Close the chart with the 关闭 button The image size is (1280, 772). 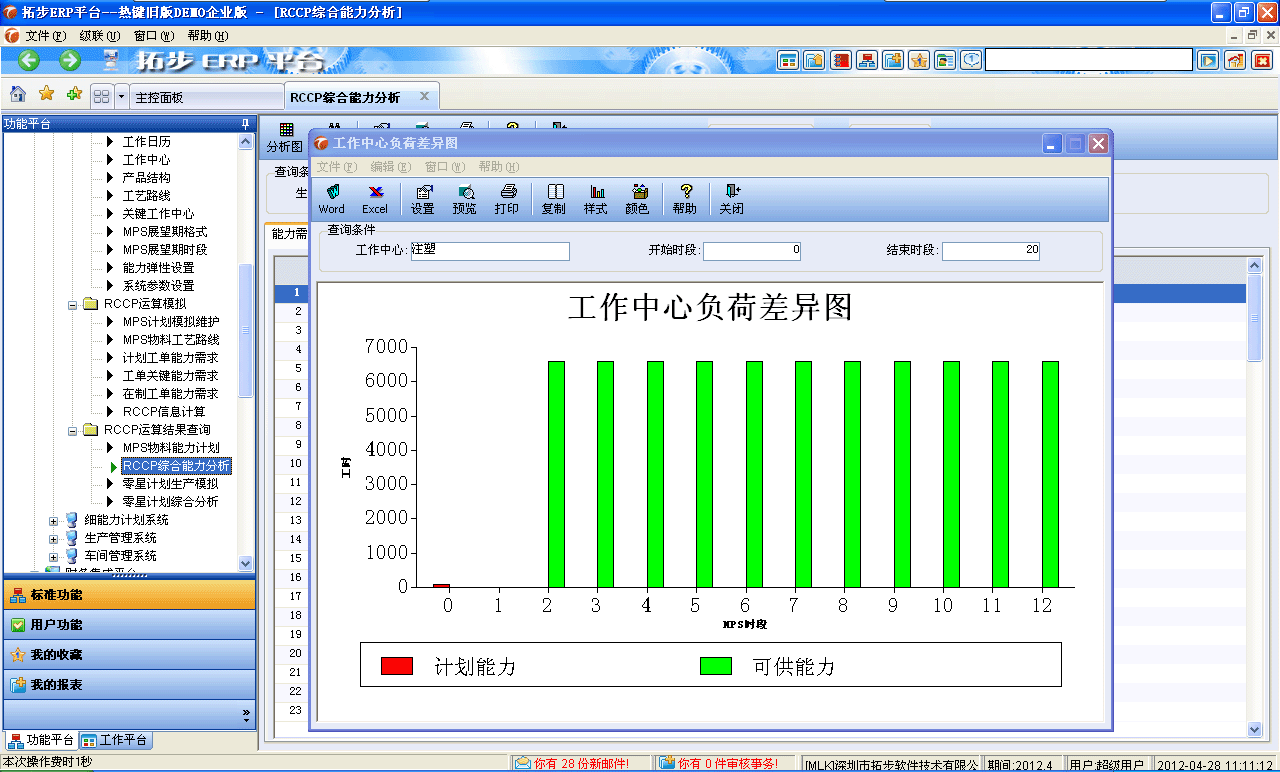click(730, 198)
